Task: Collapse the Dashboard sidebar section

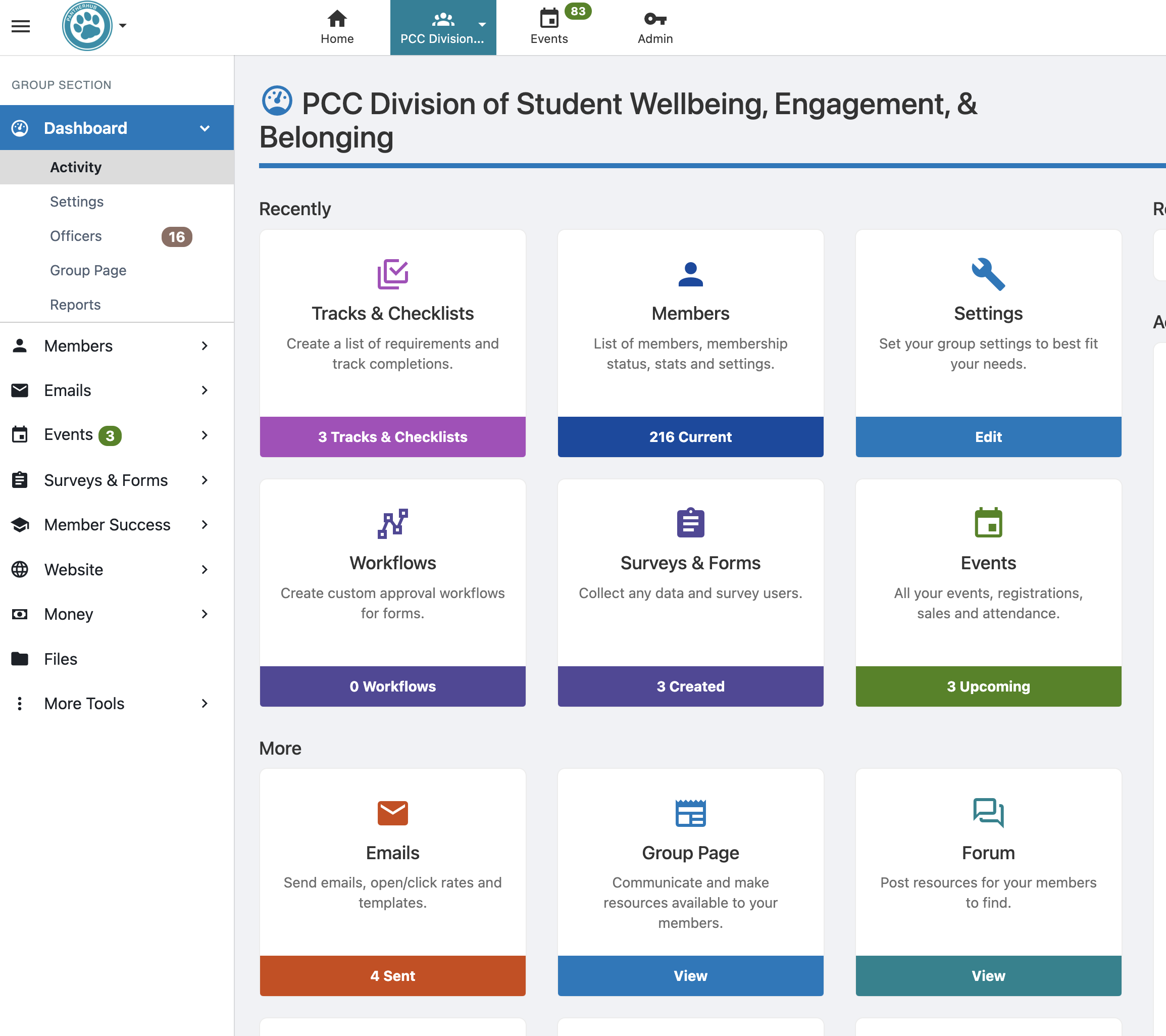Action: point(205,128)
